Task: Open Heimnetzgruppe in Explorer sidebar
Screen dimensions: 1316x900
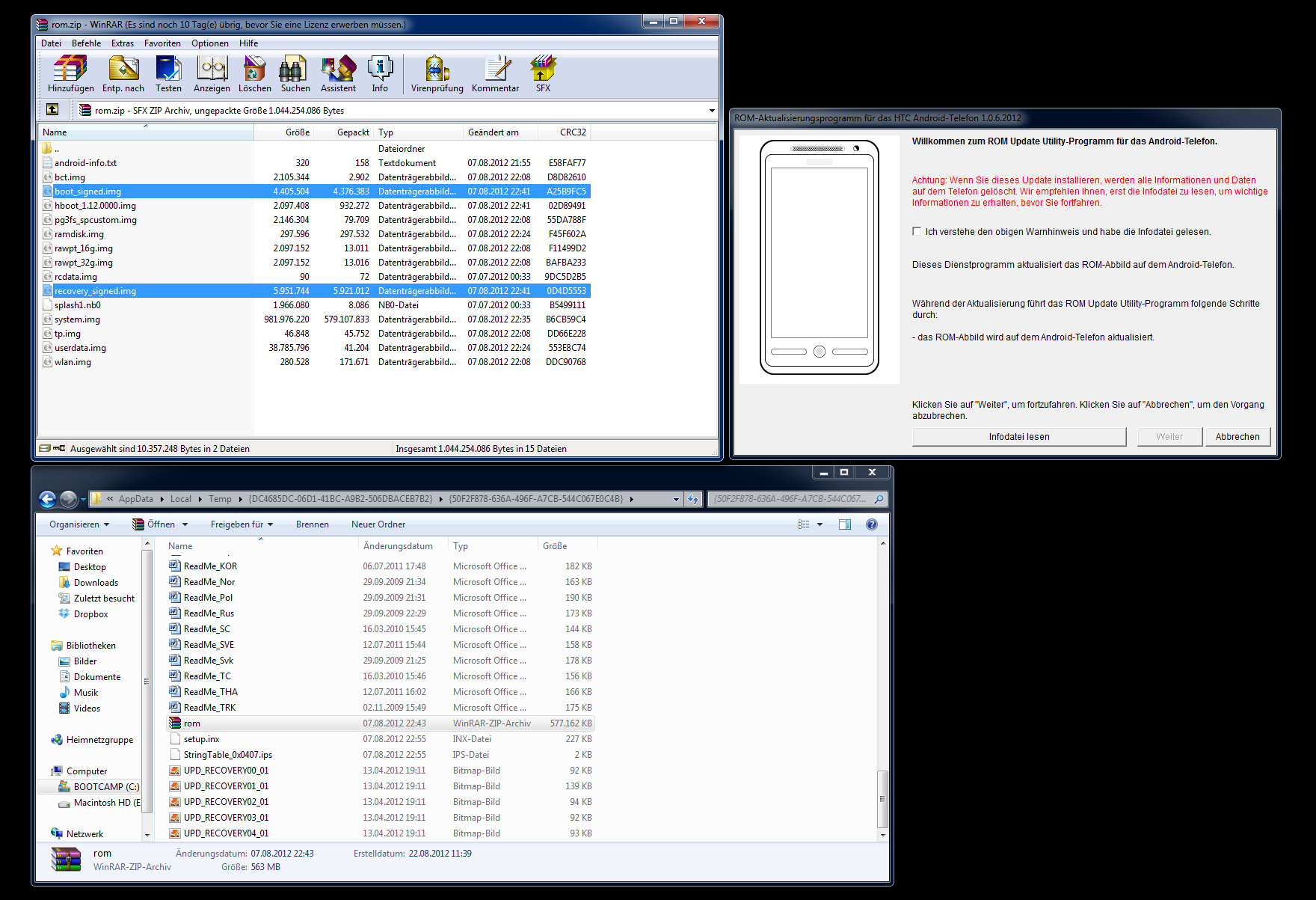Action: coord(92,740)
